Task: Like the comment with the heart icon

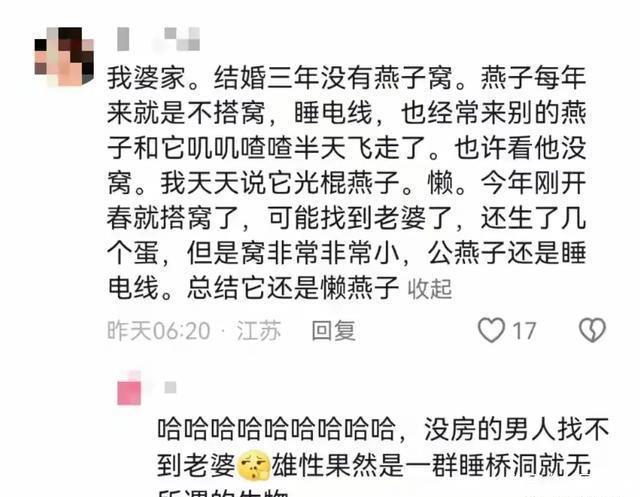Action: pos(491,330)
